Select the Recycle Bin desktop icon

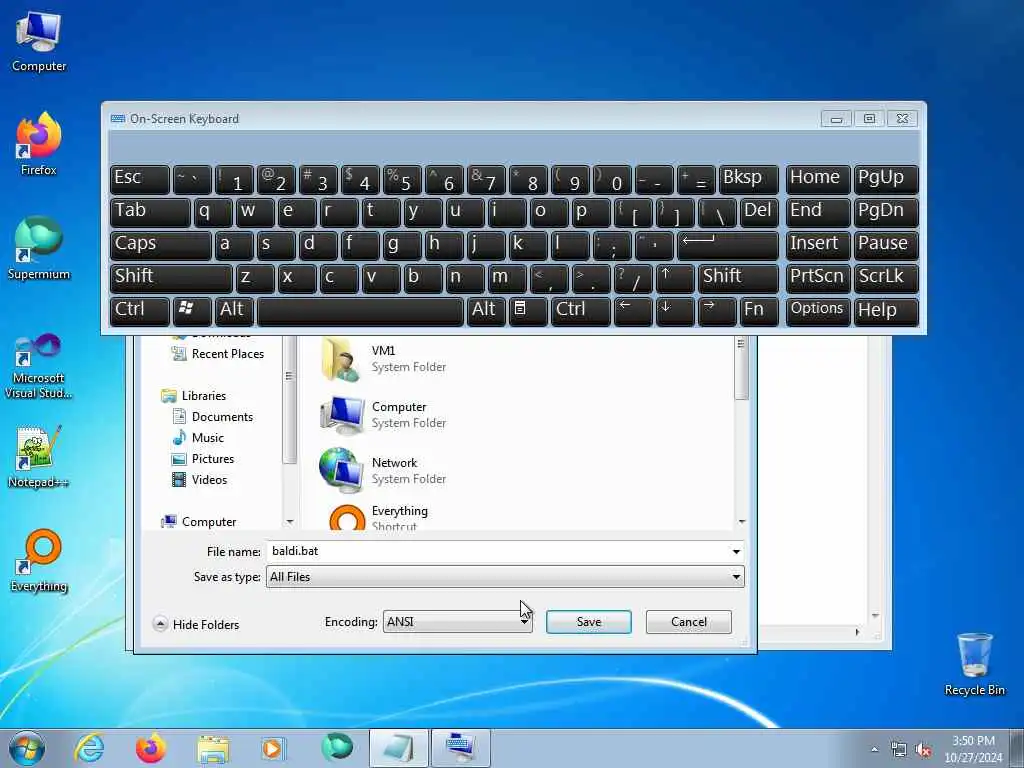click(974, 664)
